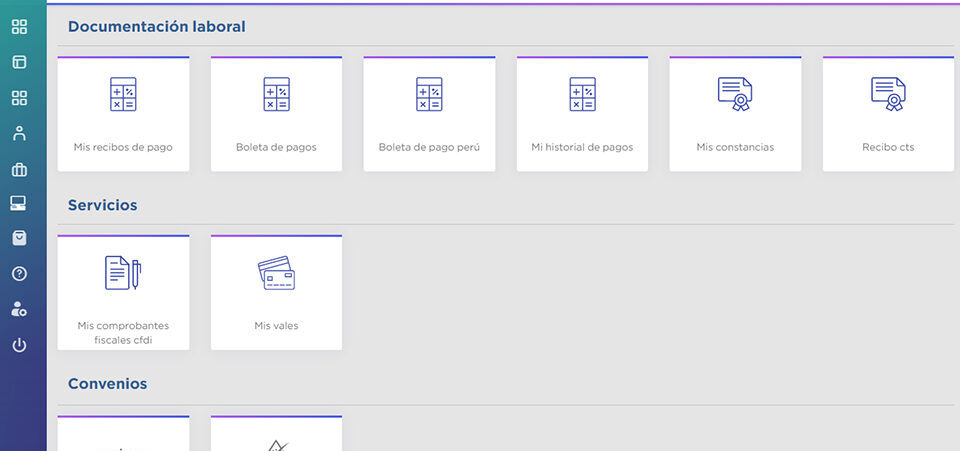Screen dimensions: 960x451
Task: Click the Convenios section heading
Action: [x=107, y=384]
